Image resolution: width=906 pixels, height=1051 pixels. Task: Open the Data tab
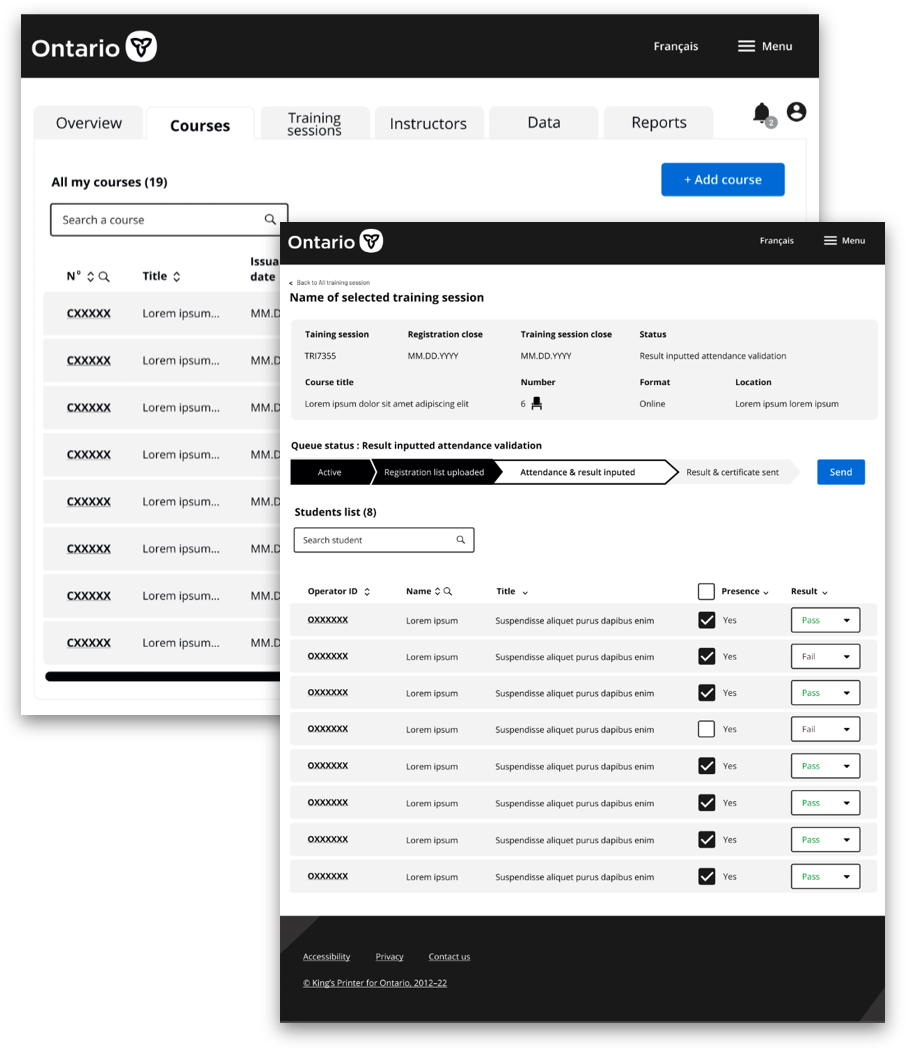(x=543, y=123)
